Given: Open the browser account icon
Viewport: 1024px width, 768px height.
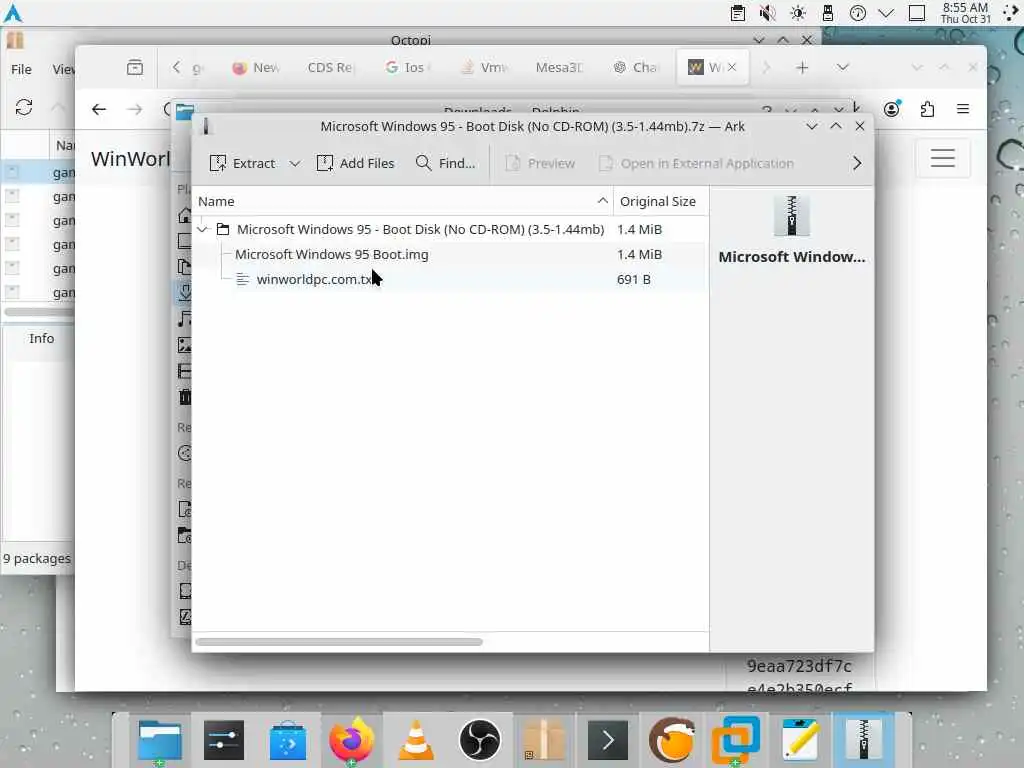Looking at the screenshot, I should click(891, 109).
